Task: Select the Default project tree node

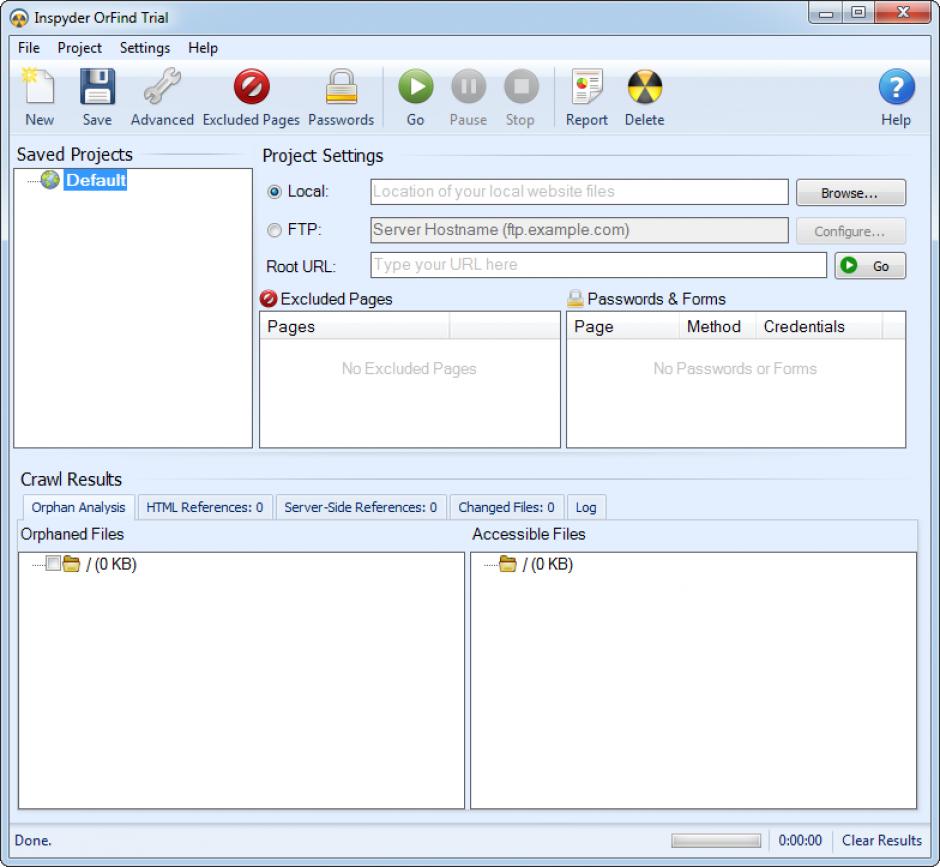Action: [x=96, y=181]
